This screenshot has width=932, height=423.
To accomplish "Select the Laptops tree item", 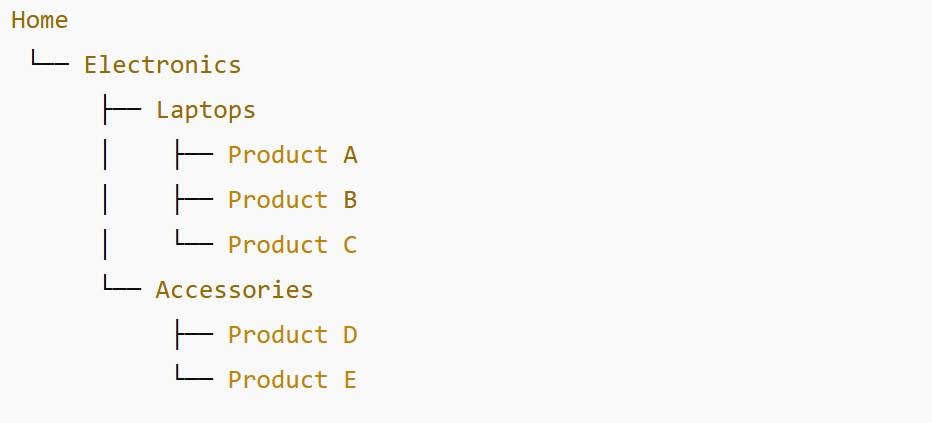I will click(x=205, y=110).
